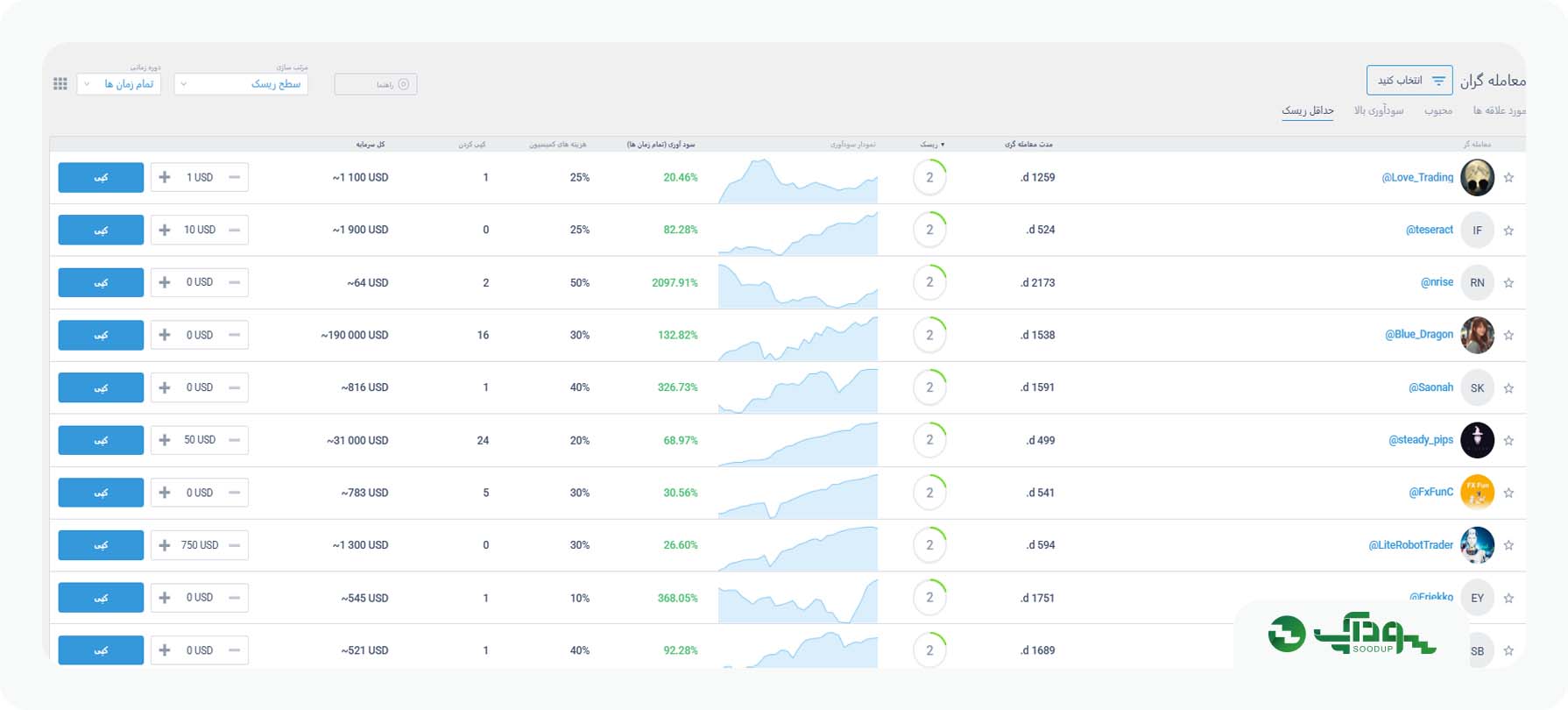Go to مورد علاقه ها tab
1568x710 pixels.
coord(1499,110)
